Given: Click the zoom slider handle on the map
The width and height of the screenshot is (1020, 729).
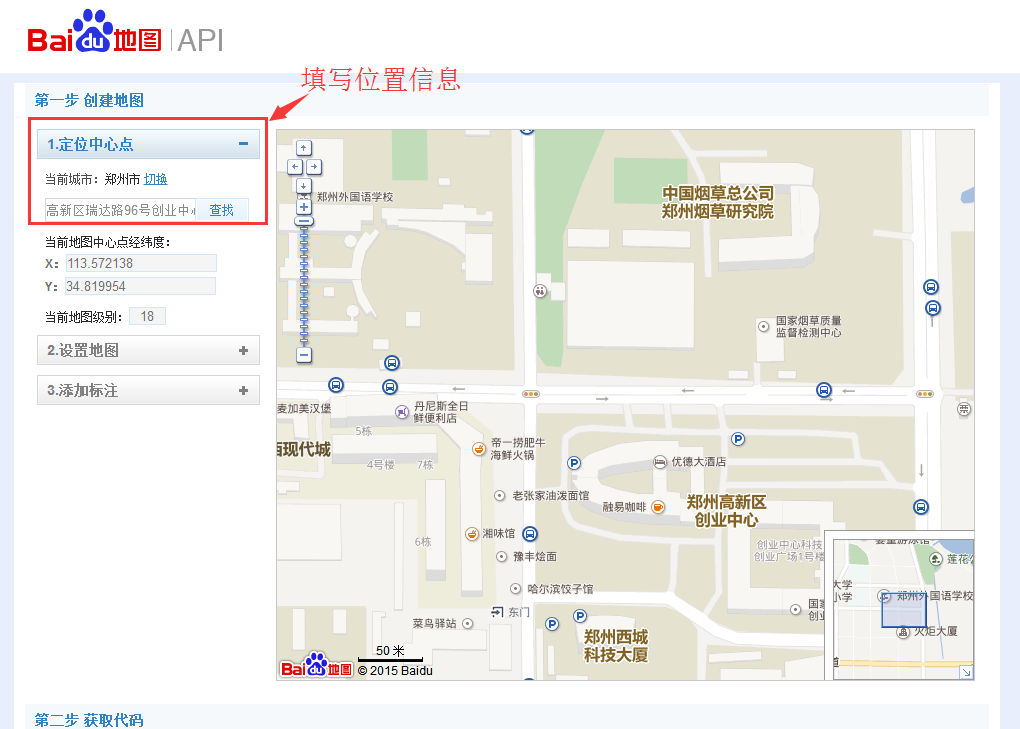Looking at the screenshot, I should [x=304, y=221].
